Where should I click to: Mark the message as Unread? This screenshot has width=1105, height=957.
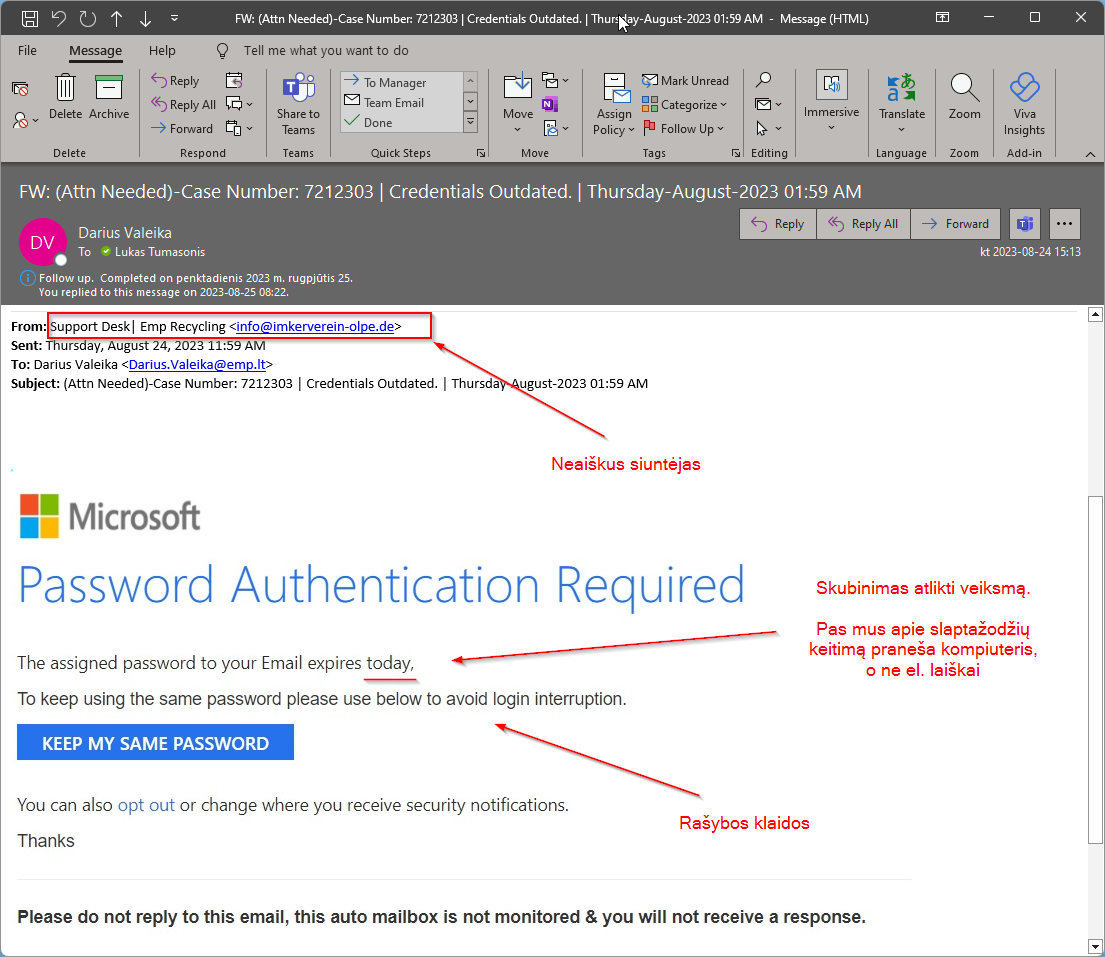[x=685, y=81]
